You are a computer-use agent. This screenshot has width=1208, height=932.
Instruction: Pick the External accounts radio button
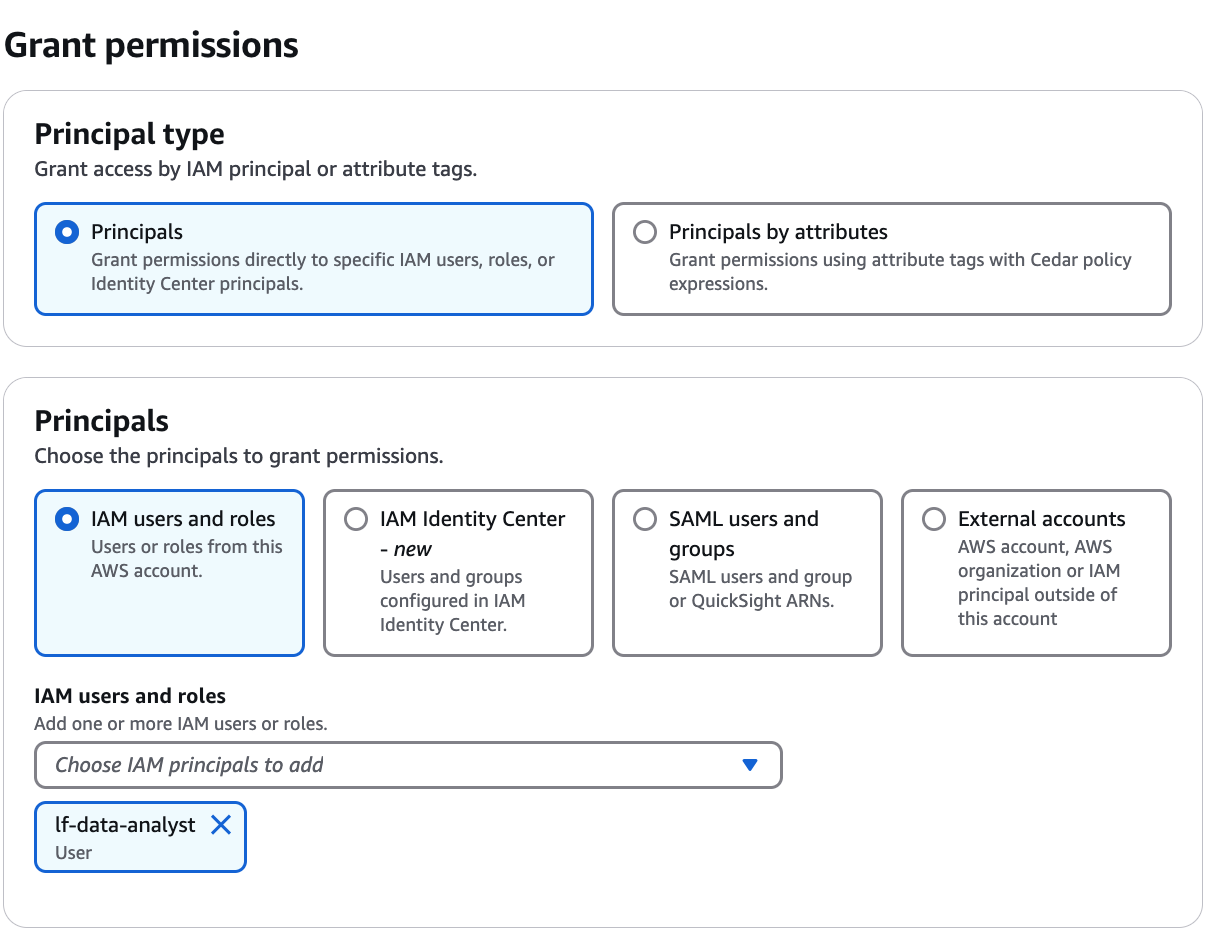pyautogui.click(x=934, y=519)
